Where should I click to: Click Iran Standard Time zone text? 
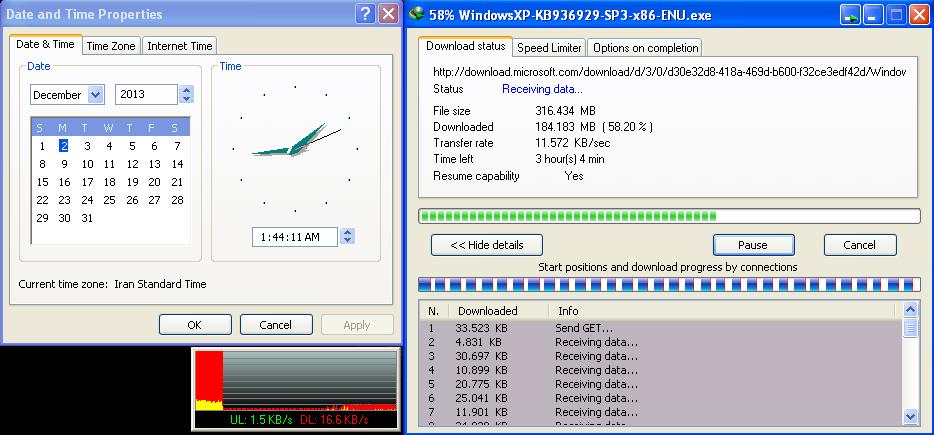click(160, 284)
